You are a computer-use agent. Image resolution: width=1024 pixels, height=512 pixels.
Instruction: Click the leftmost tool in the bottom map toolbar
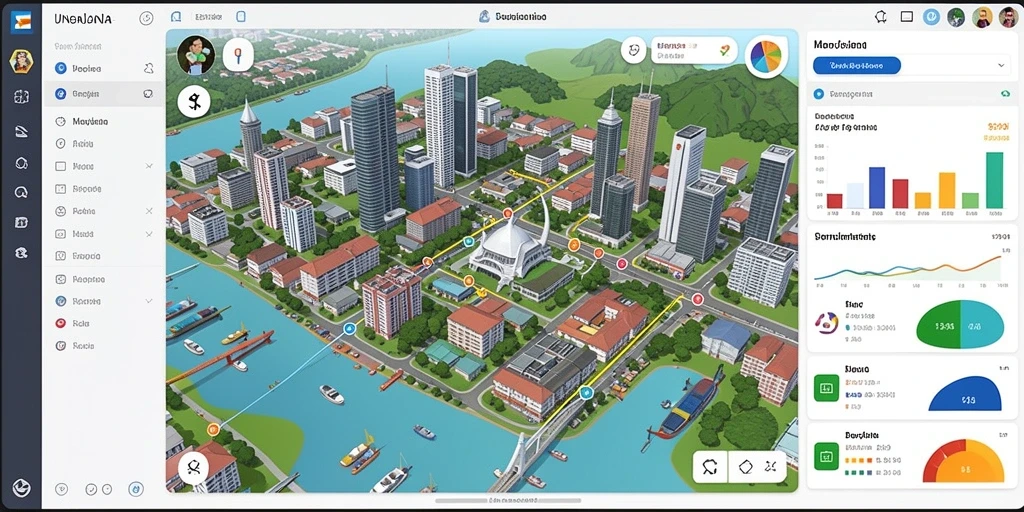pyautogui.click(x=710, y=466)
